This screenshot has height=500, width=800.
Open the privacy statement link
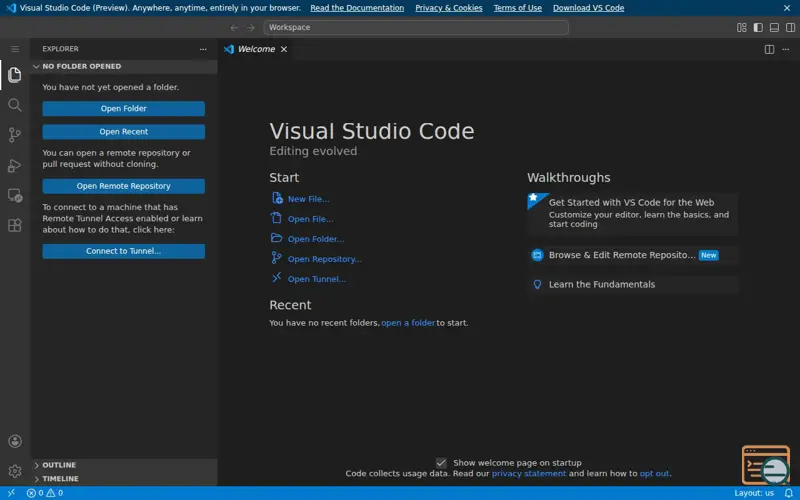coord(528,474)
